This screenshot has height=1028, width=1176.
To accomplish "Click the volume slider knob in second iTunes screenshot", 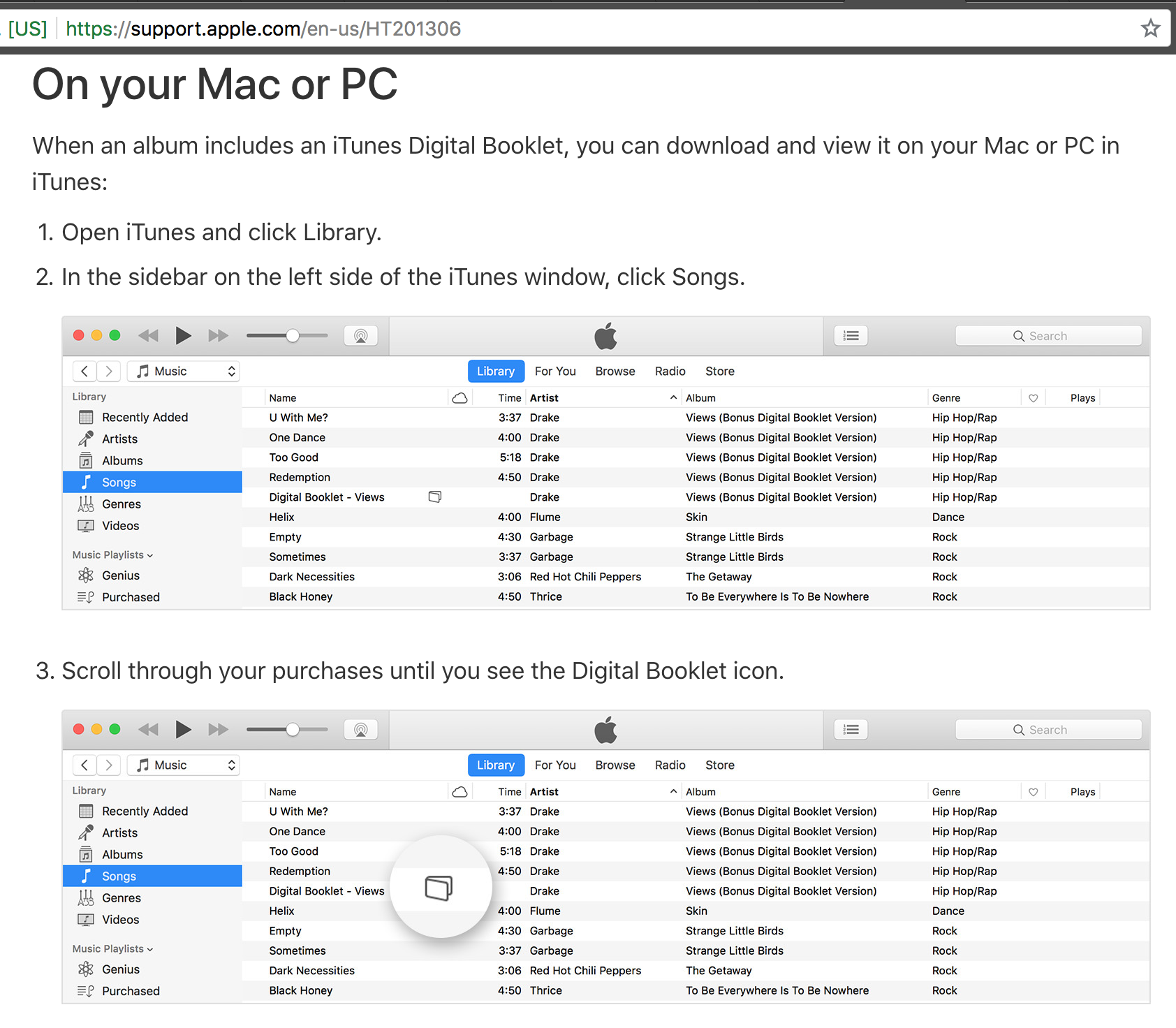I will point(293,730).
